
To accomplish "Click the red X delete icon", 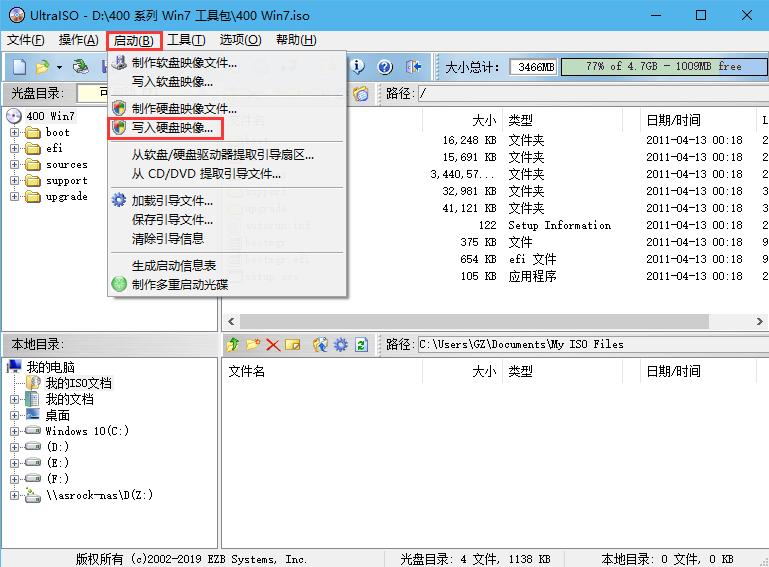I will 273,345.
